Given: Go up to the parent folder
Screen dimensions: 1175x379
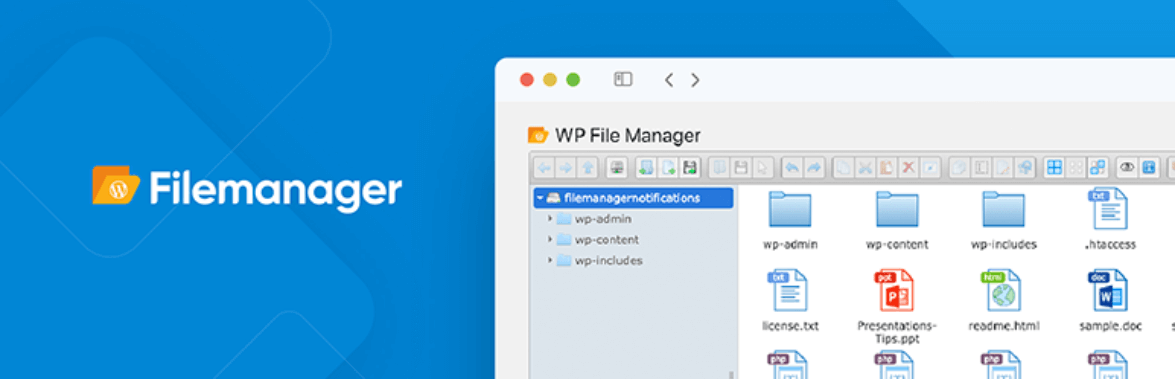Looking at the screenshot, I should pos(587,168).
